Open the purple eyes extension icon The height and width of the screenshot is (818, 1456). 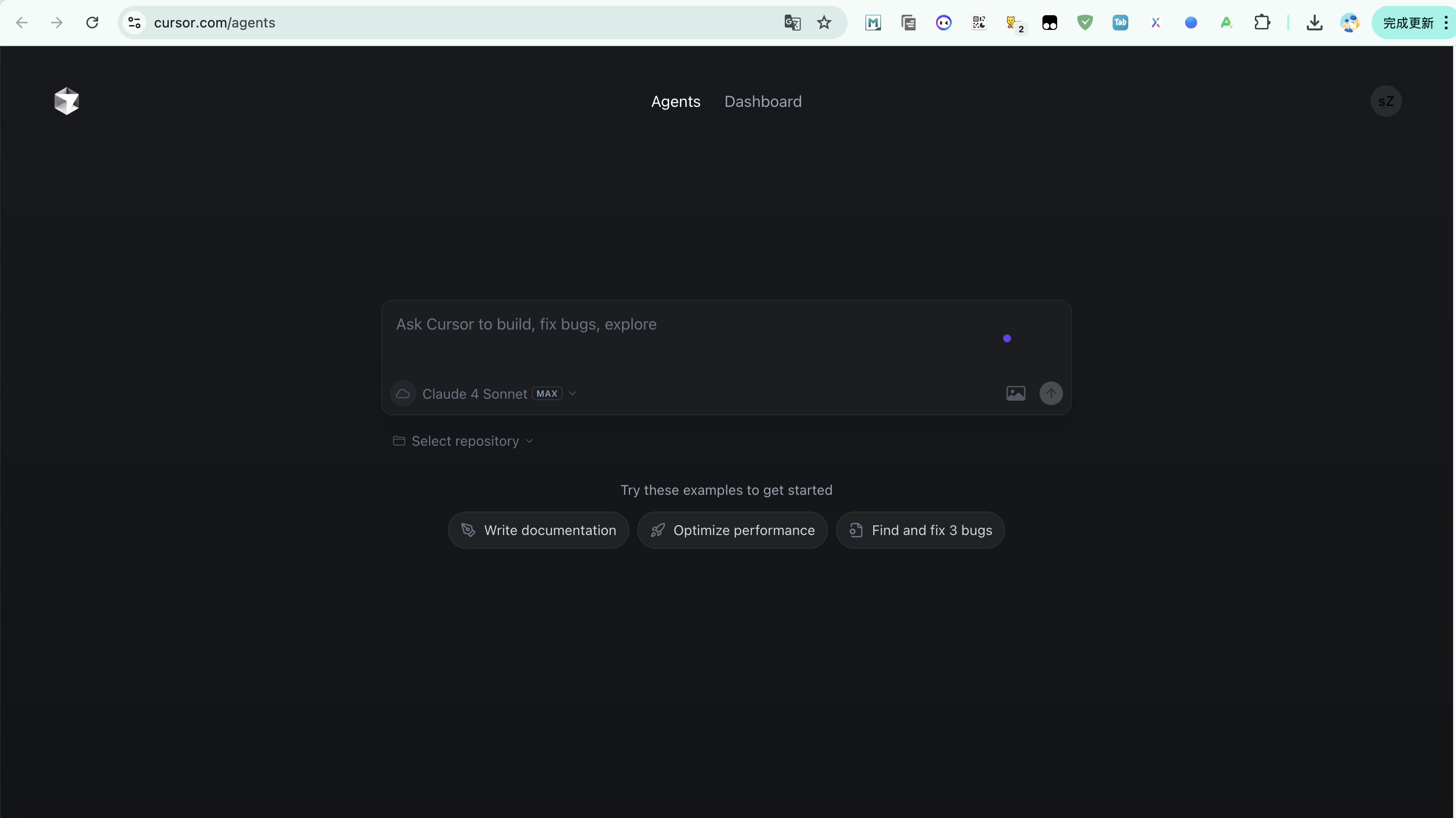(943, 23)
